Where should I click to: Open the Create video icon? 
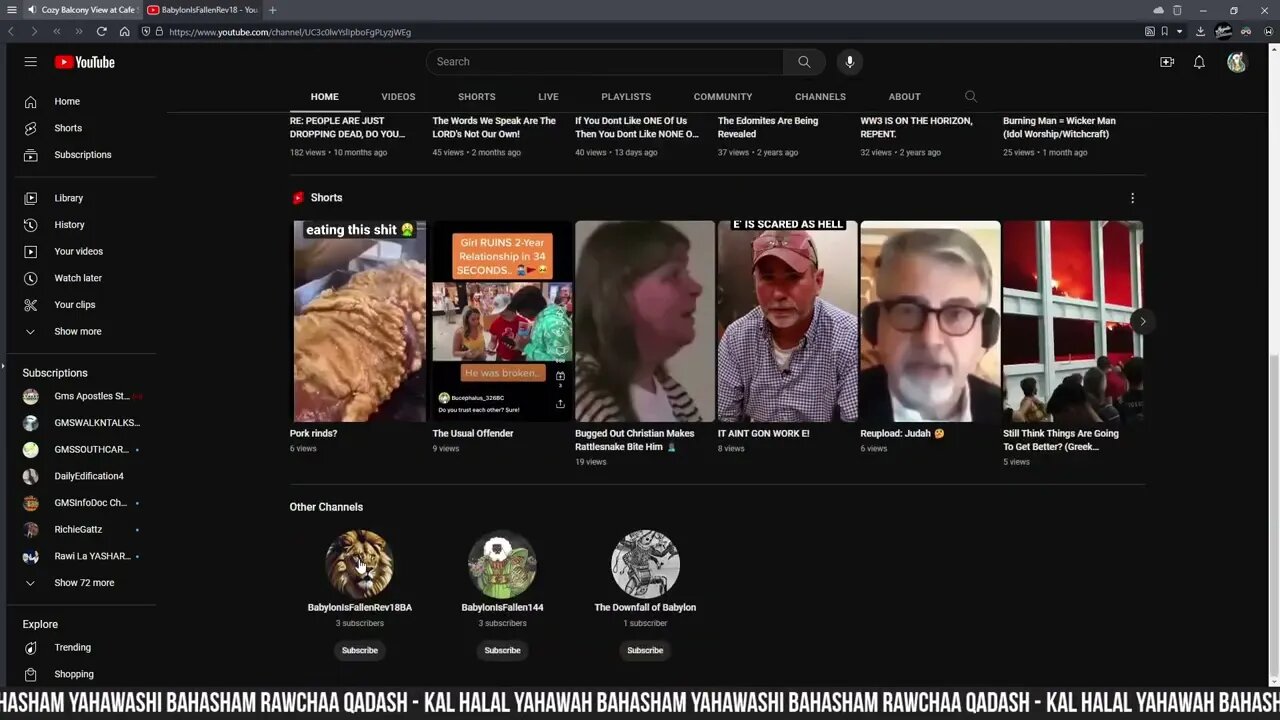pyautogui.click(x=1167, y=62)
